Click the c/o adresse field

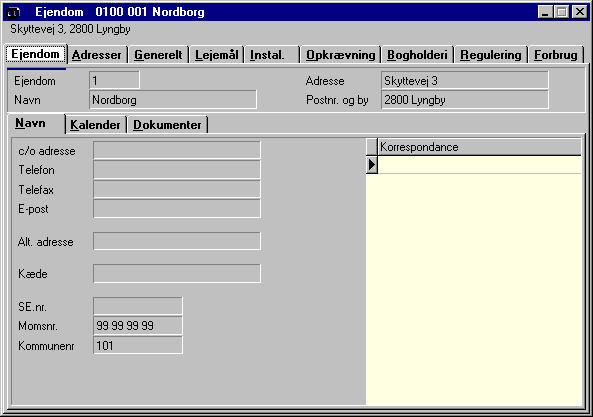pyautogui.click(x=177, y=150)
